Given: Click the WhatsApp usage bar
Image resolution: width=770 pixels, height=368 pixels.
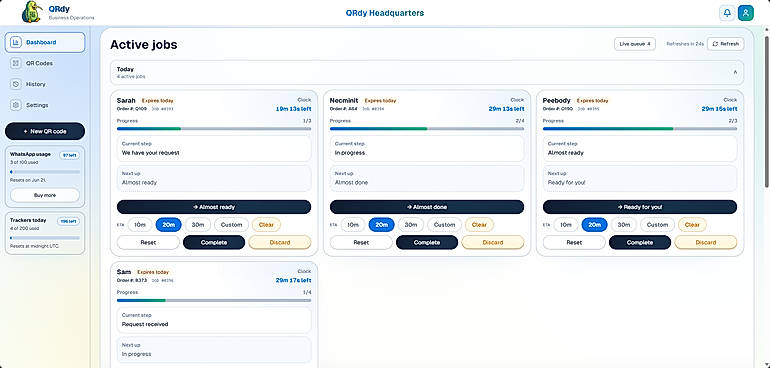Looking at the screenshot, I should (45, 172).
